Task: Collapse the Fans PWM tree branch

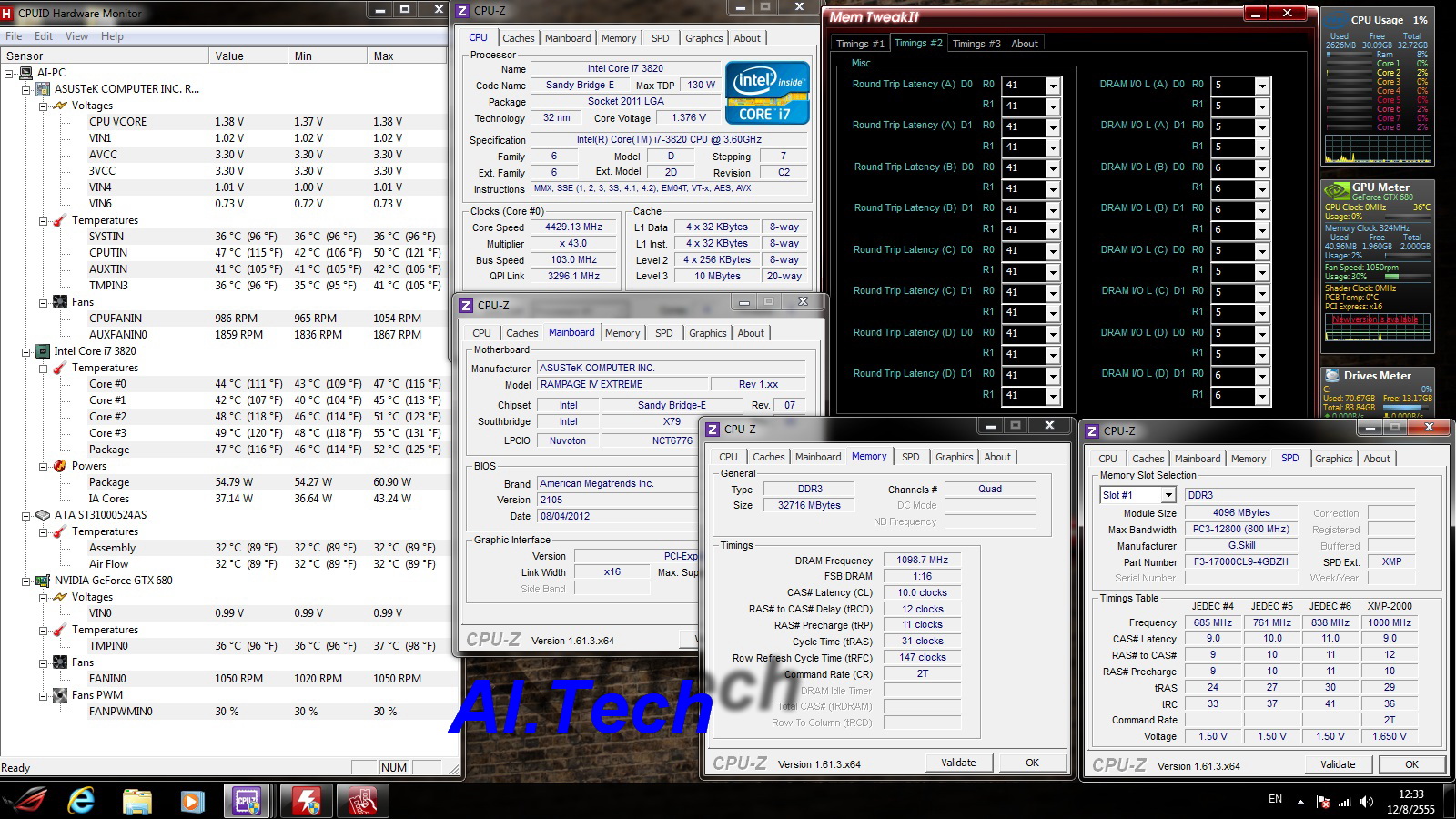Action: click(x=43, y=695)
